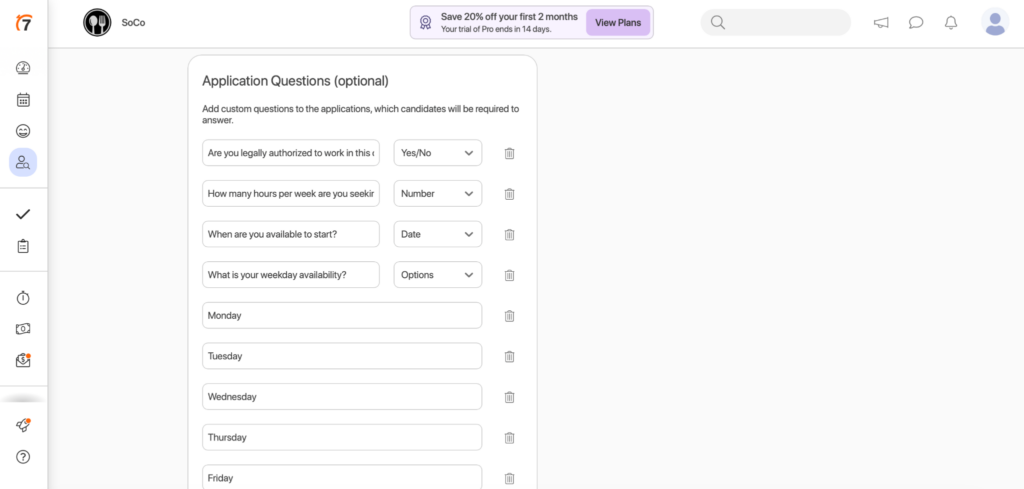Delete the weekday availability question
This screenshot has width=1024, height=489.
pos(509,275)
